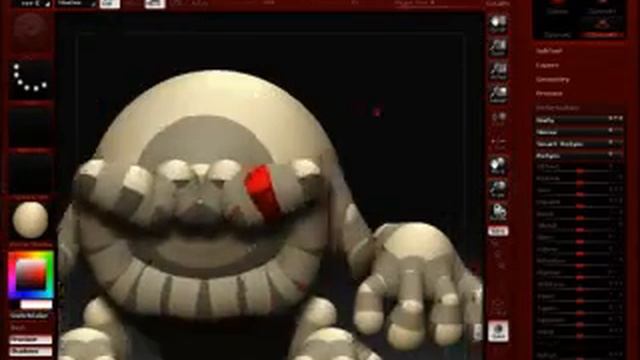
Task: Expand the SubTool sub-palette
Action: point(549,51)
